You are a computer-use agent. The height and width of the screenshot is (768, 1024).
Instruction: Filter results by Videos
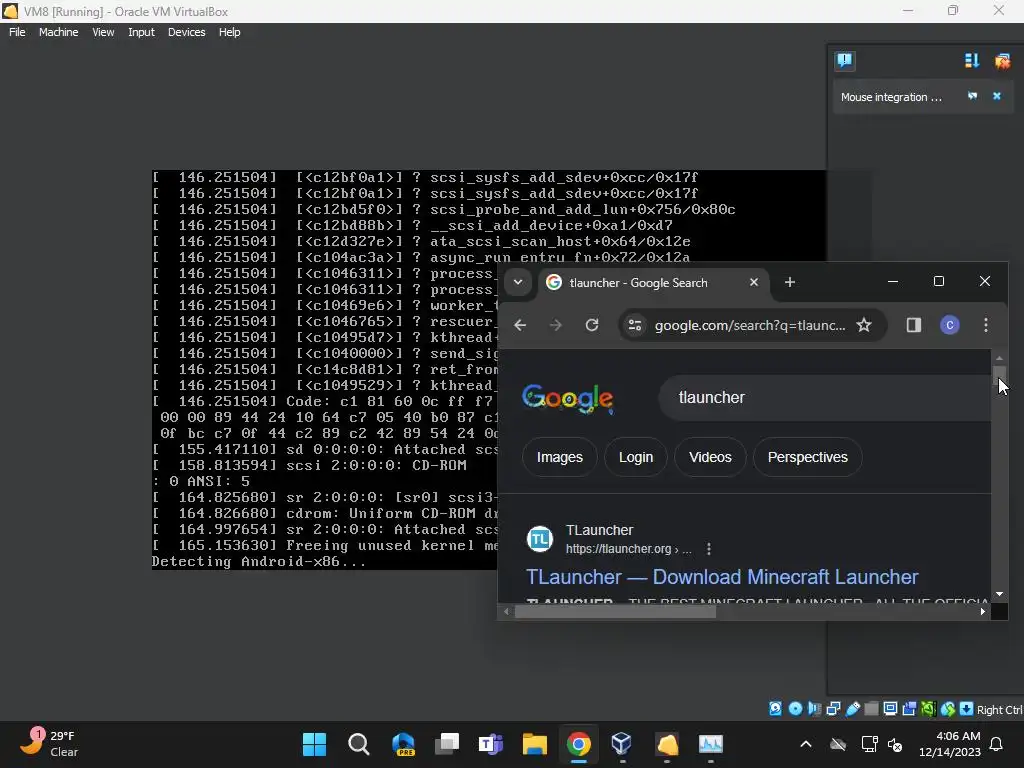tap(710, 457)
